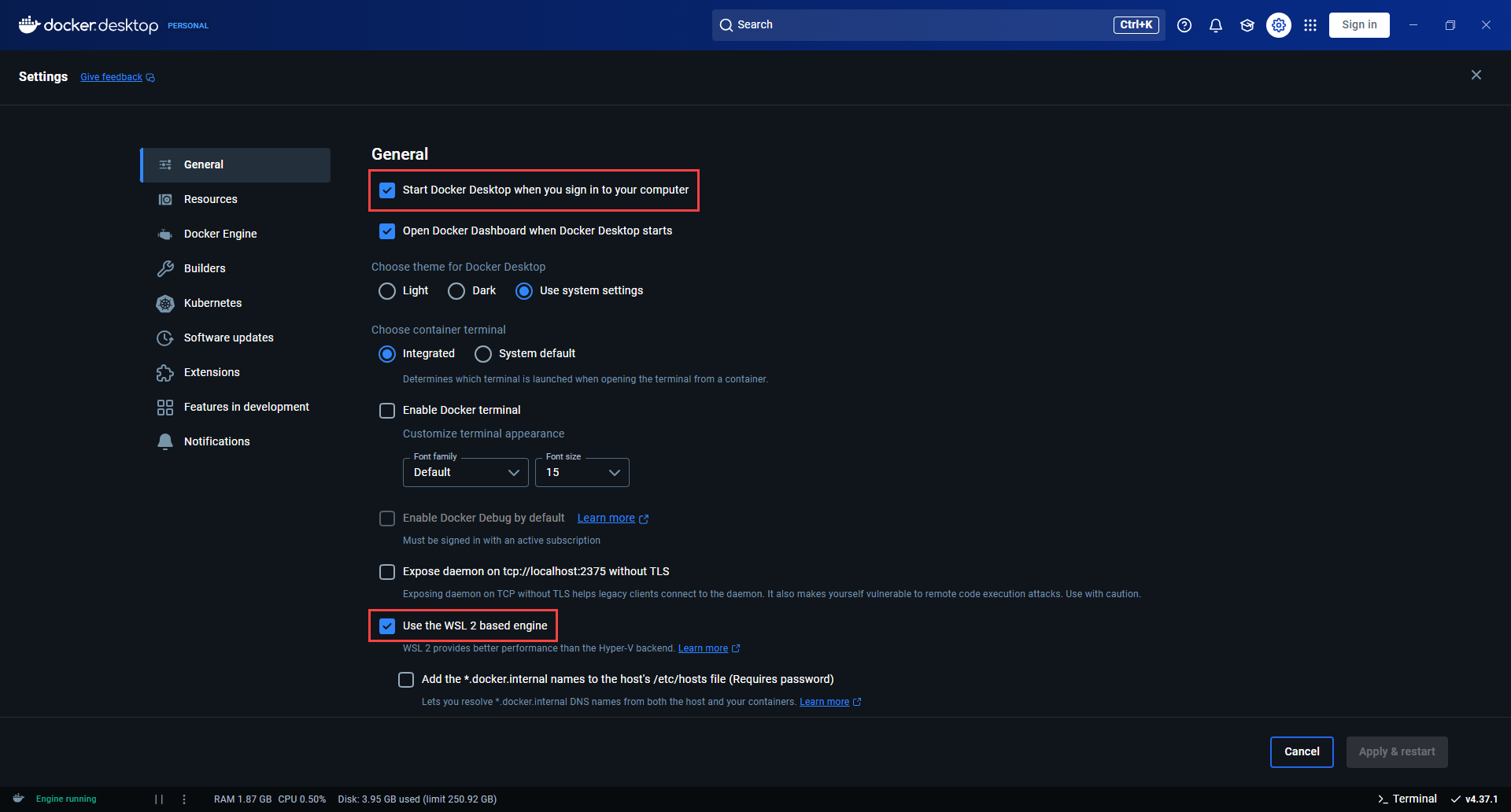Image resolution: width=1511 pixels, height=812 pixels.
Task: Open the Terminal from status bar
Action: (1407, 799)
